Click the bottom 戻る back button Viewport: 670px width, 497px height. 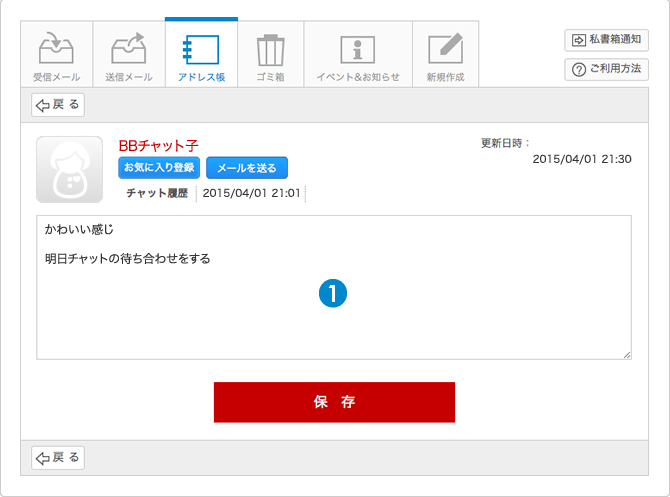point(58,458)
